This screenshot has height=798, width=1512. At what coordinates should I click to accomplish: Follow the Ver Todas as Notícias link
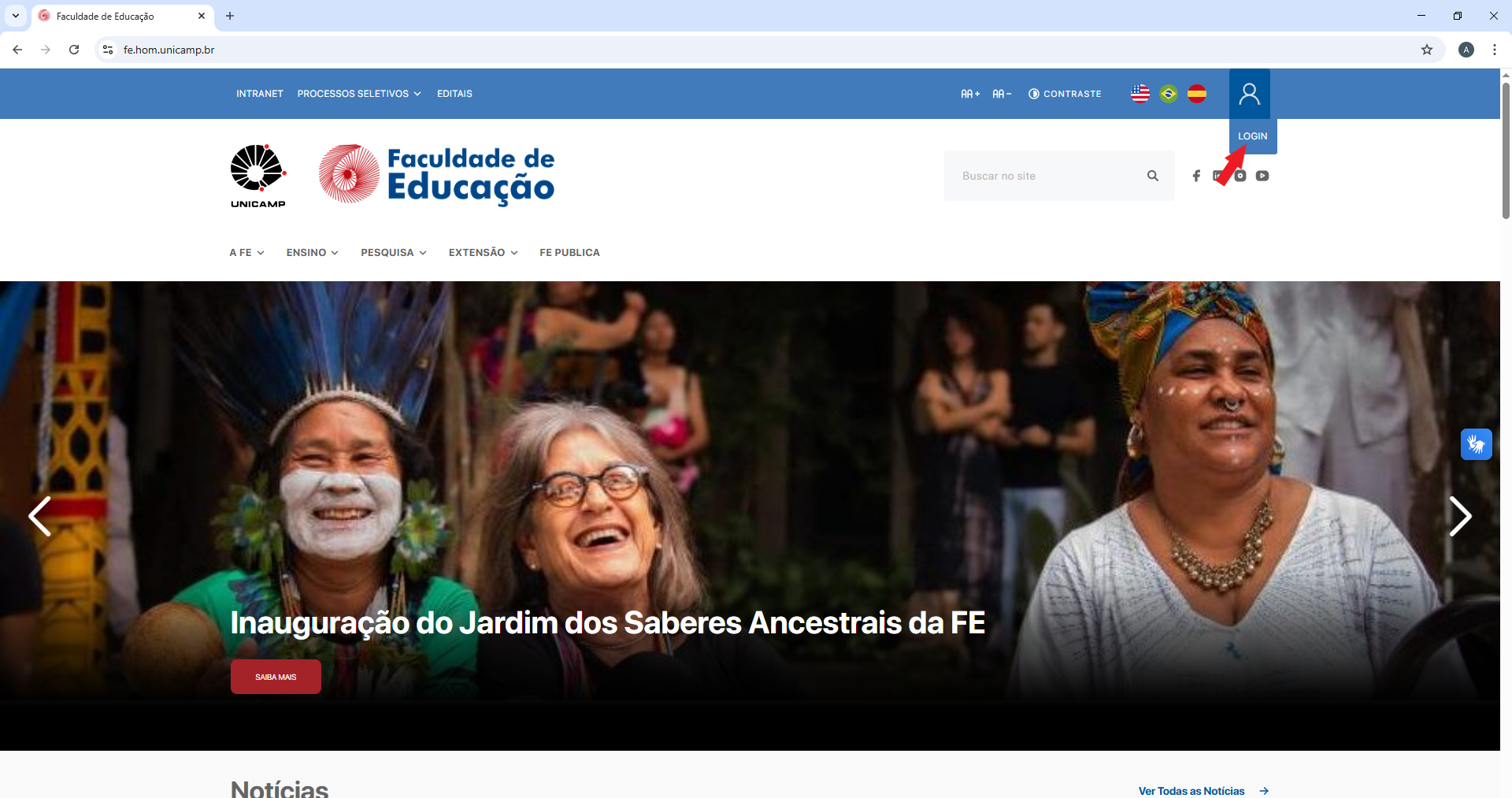tap(1203, 790)
